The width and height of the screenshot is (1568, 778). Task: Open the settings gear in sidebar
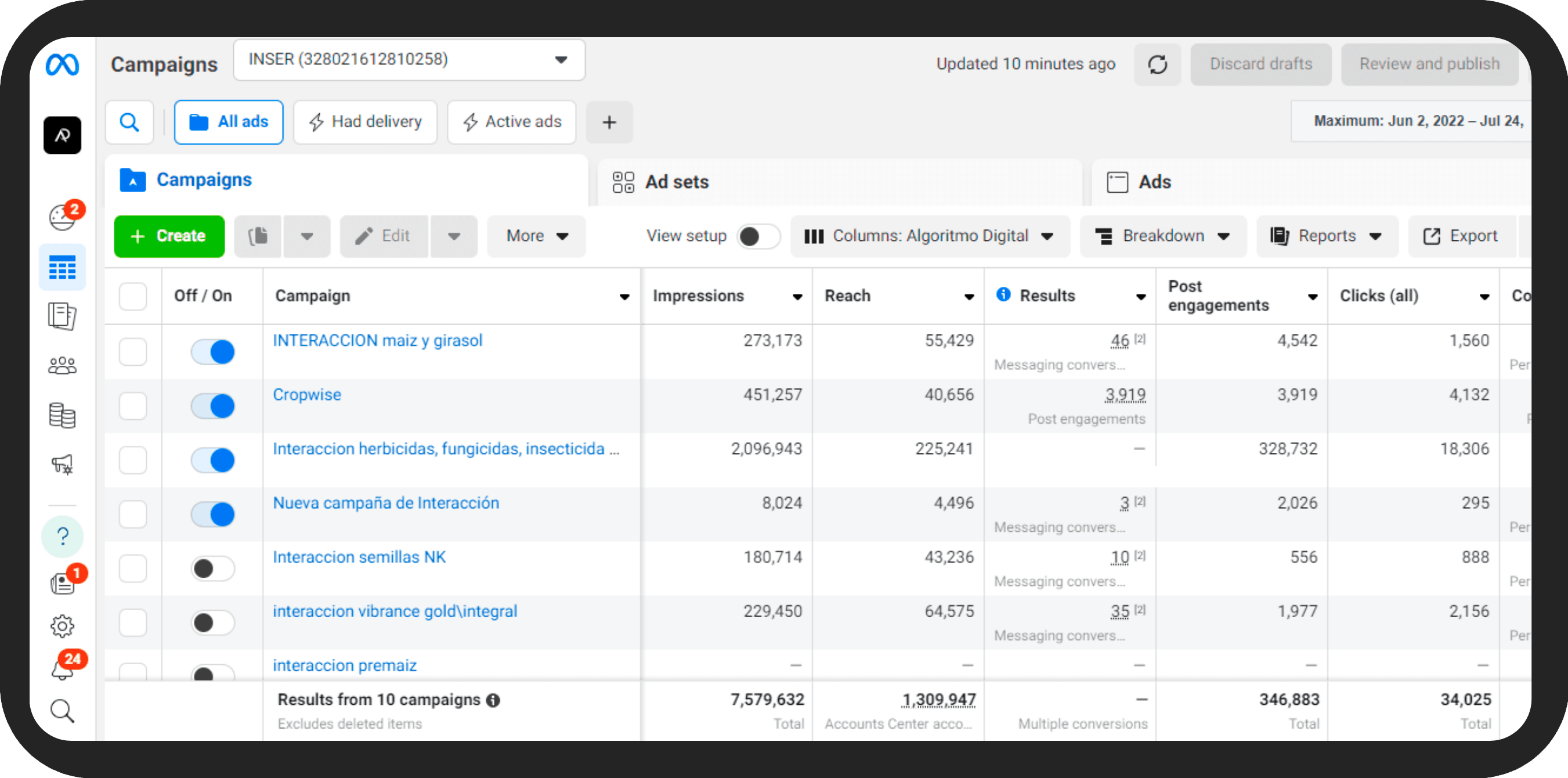[62, 626]
